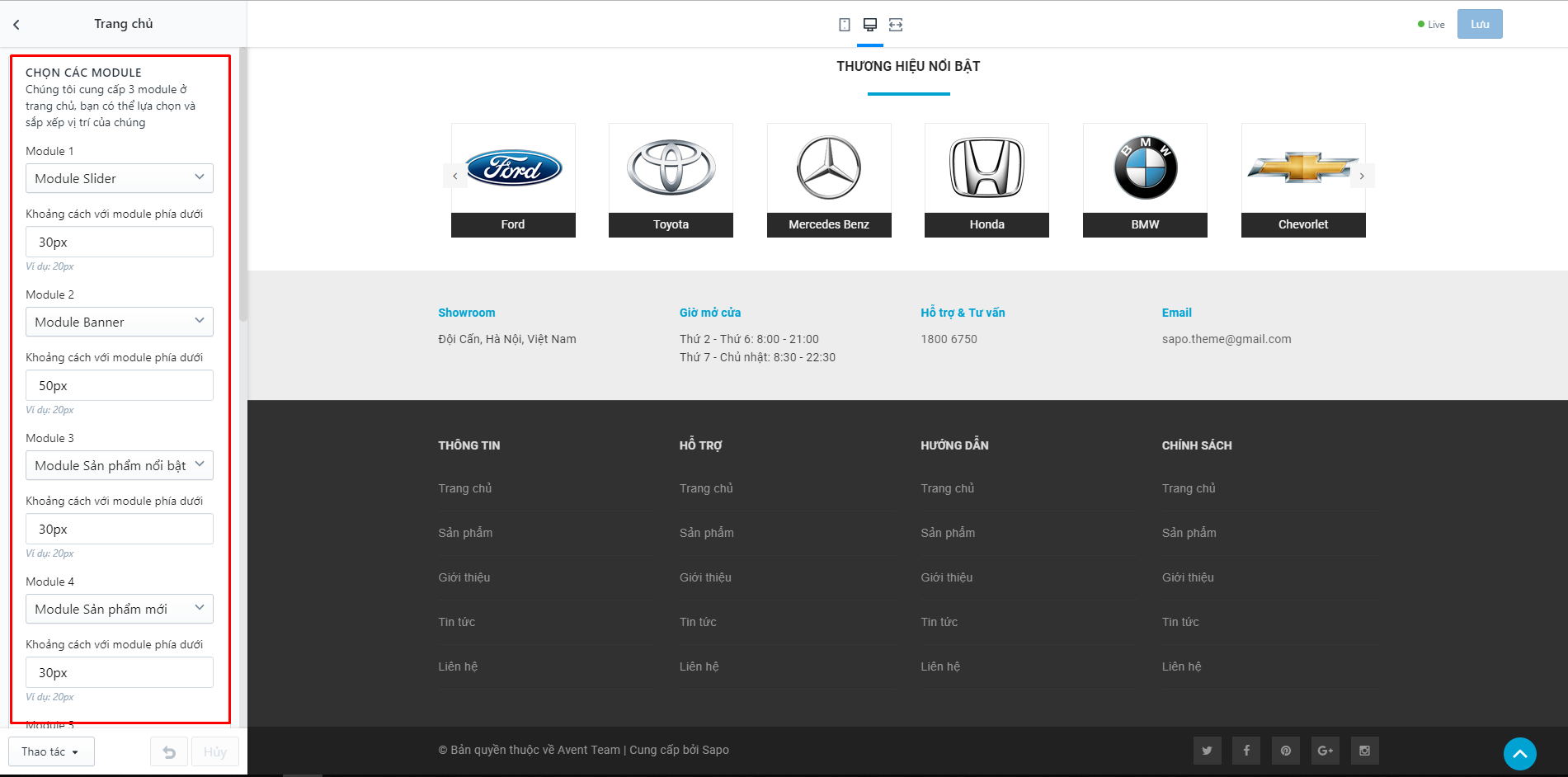This screenshot has height=777, width=1568.
Task: Click the blue back-to-top arrow button
Action: (1519, 754)
